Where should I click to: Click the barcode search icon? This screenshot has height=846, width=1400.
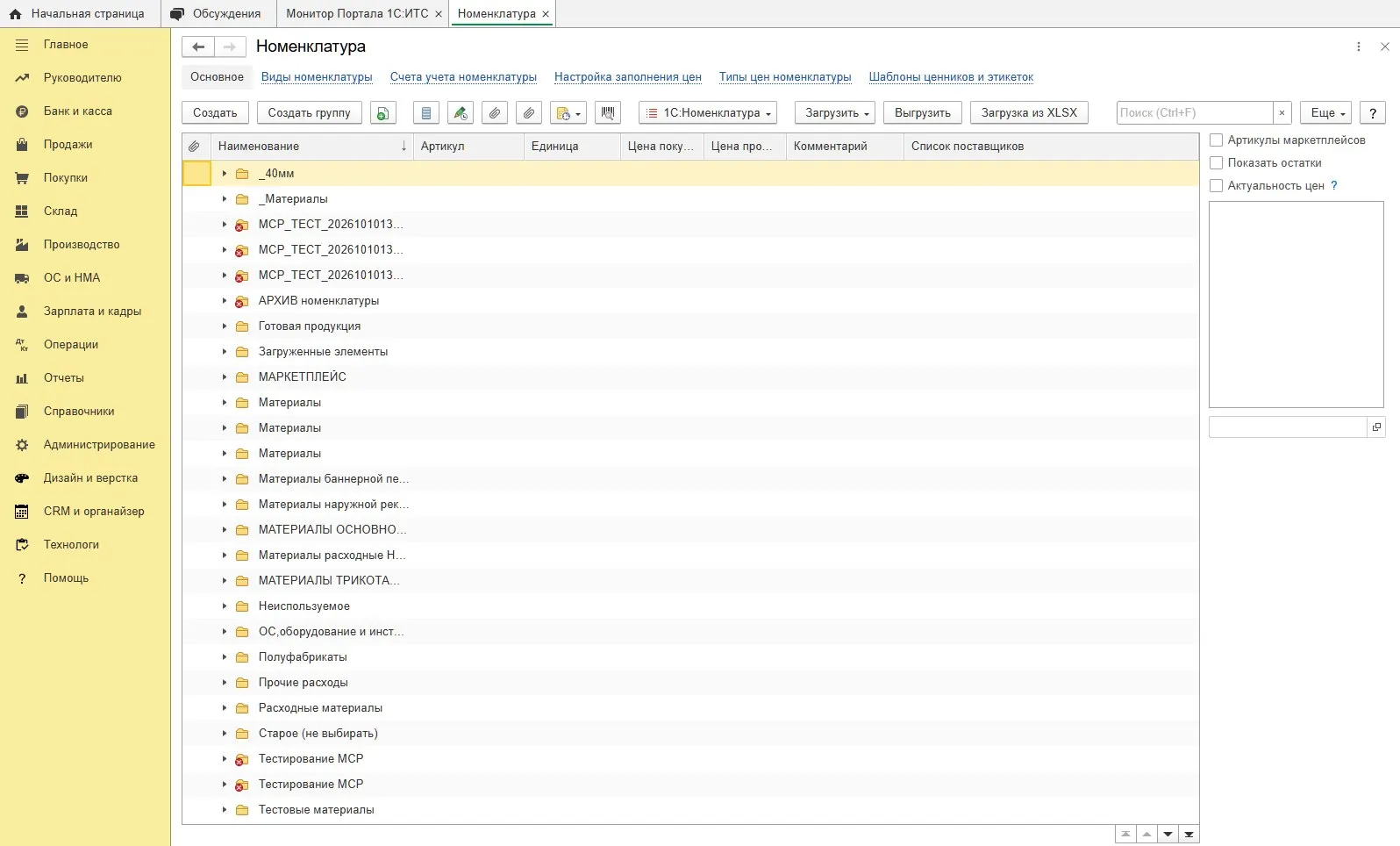coord(608,113)
